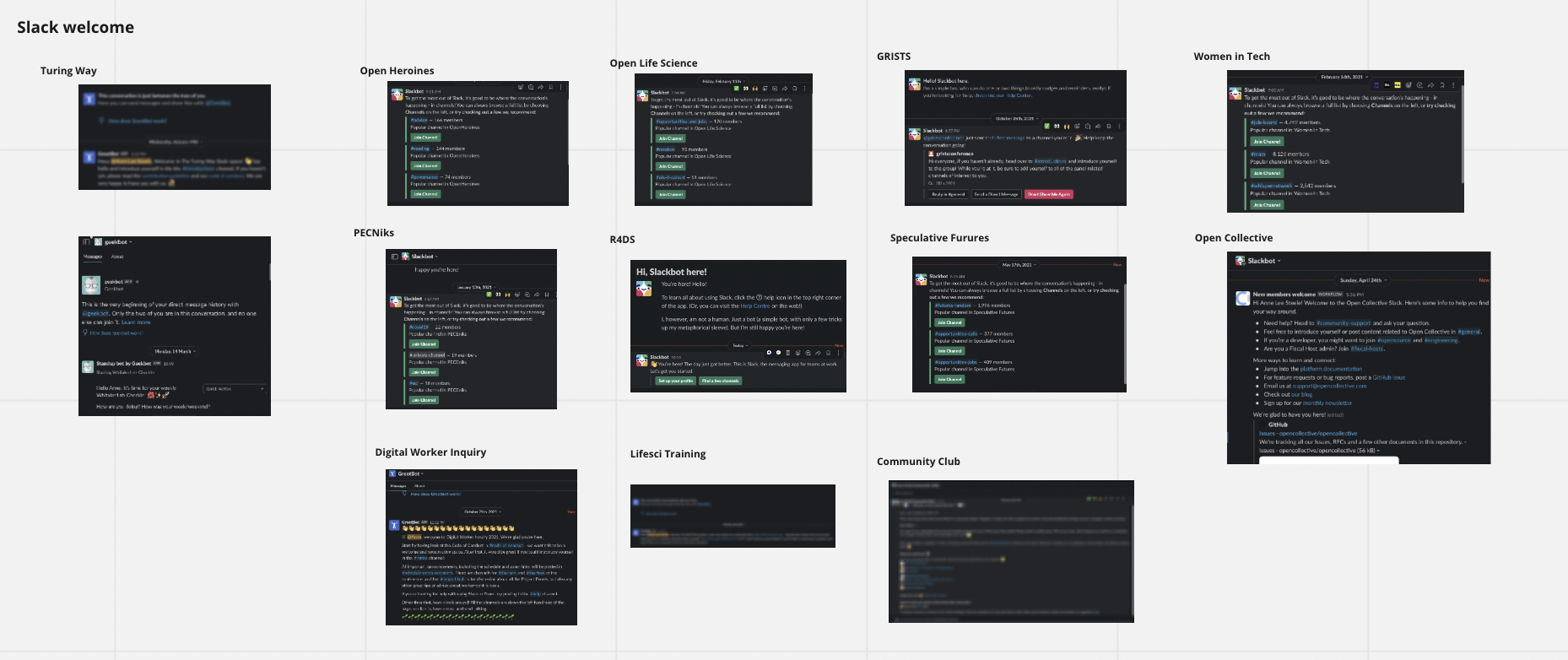The width and height of the screenshot is (1568, 660).
Task: Switch to Messages tab in Turing Way geekbot screenshot
Action: pyautogui.click(x=93, y=257)
